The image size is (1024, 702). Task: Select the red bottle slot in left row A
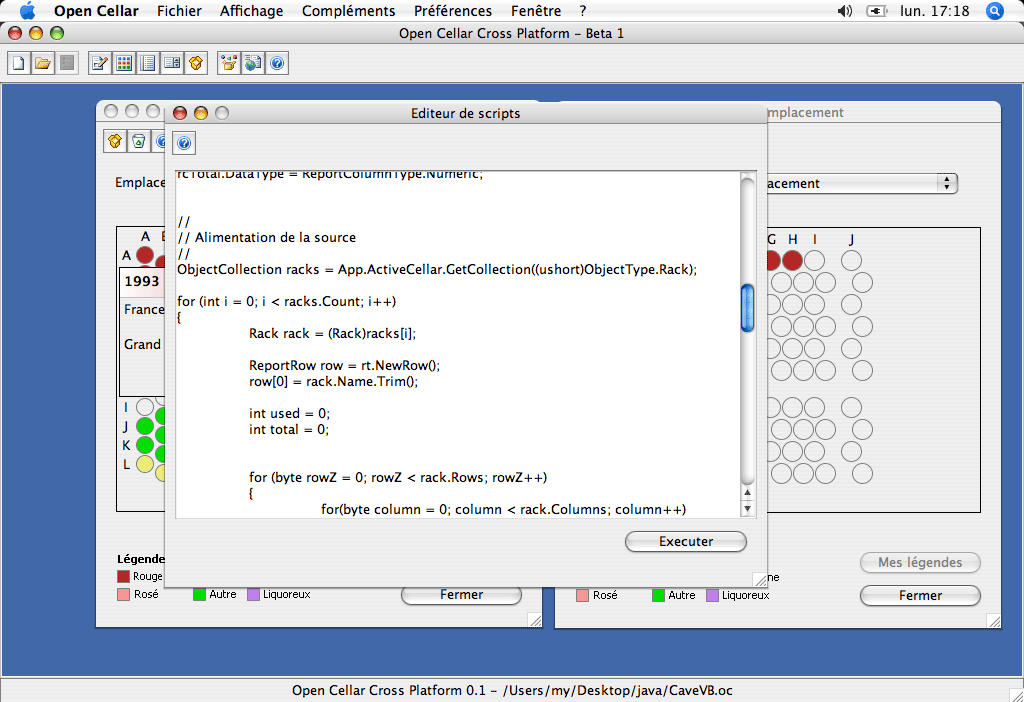[145, 255]
